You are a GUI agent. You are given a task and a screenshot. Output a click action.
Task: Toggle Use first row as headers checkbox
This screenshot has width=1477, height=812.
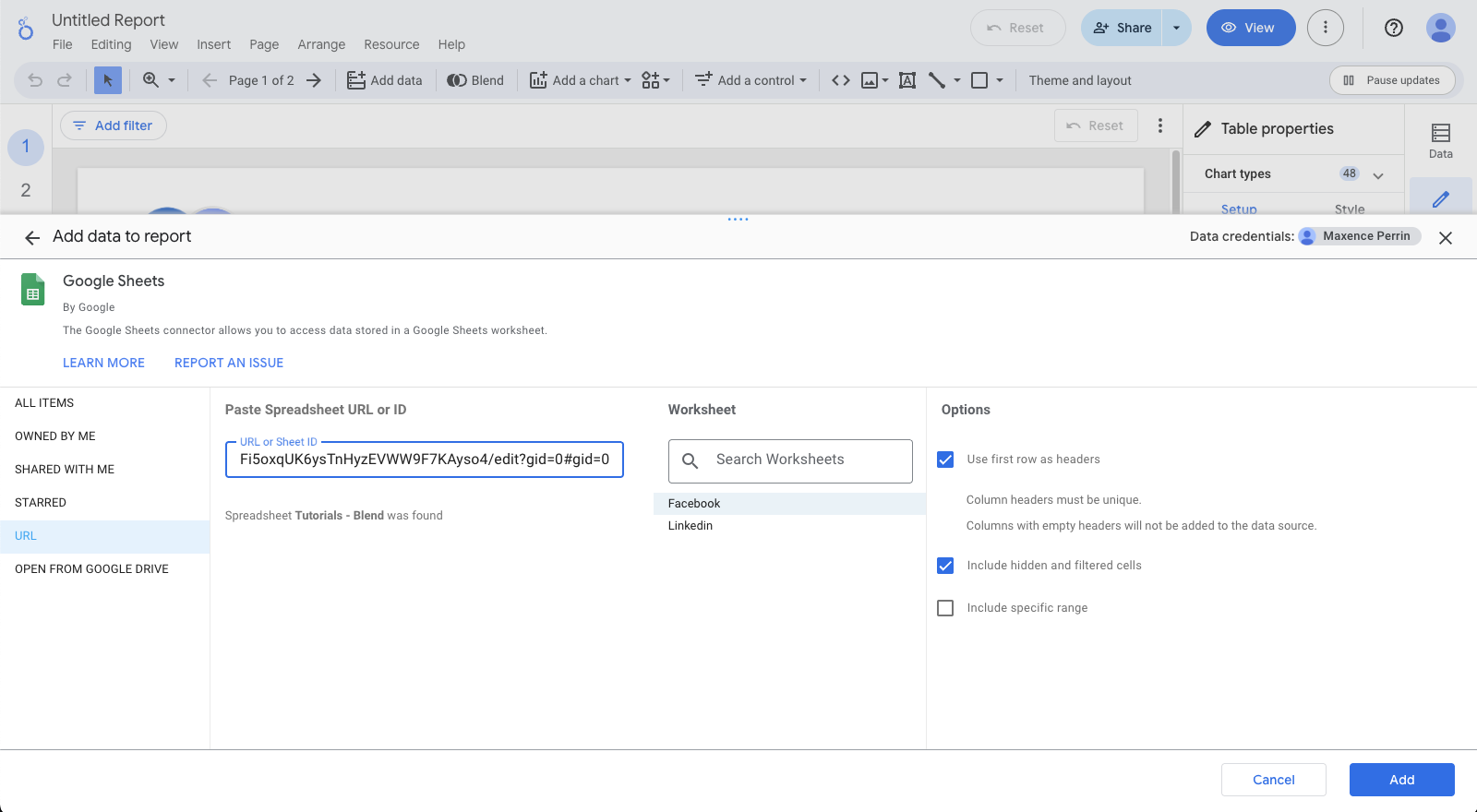coord(945,460)
